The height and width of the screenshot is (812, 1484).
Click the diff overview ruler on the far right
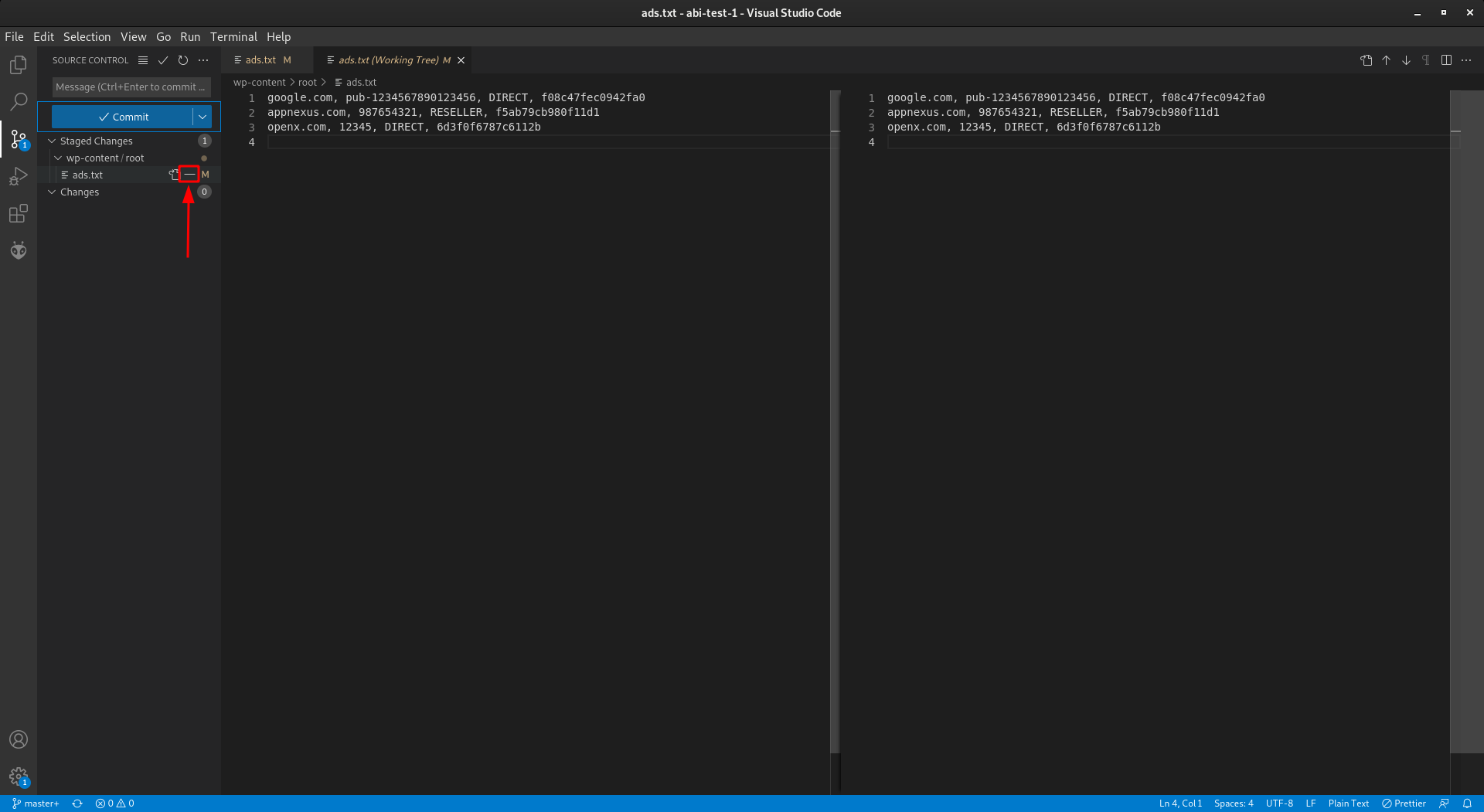(x=1466, y=421)
